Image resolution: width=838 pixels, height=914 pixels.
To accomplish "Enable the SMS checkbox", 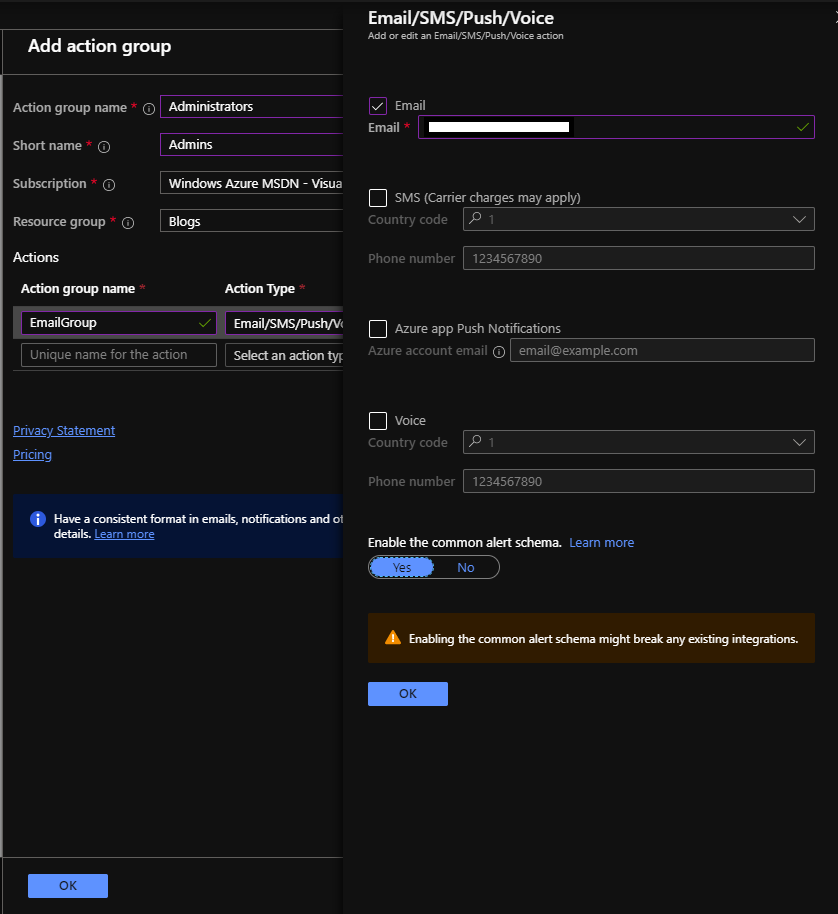I will (x=378, y=198).
